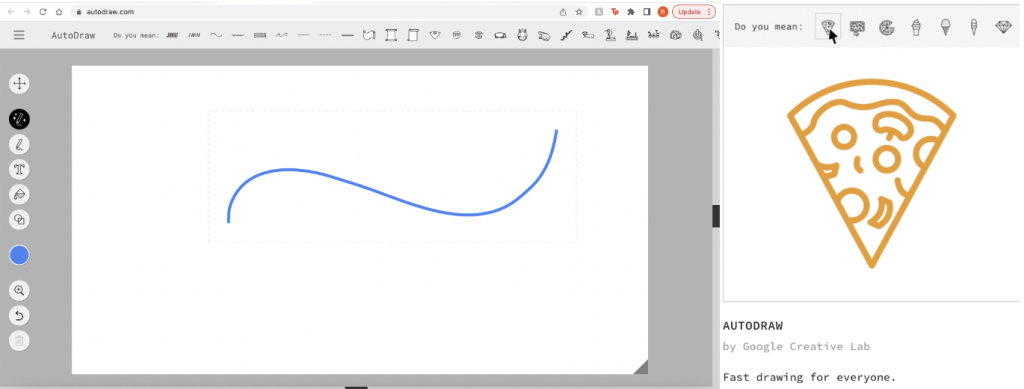Click the canvas resize corner handle

click(x=641, y=367)
